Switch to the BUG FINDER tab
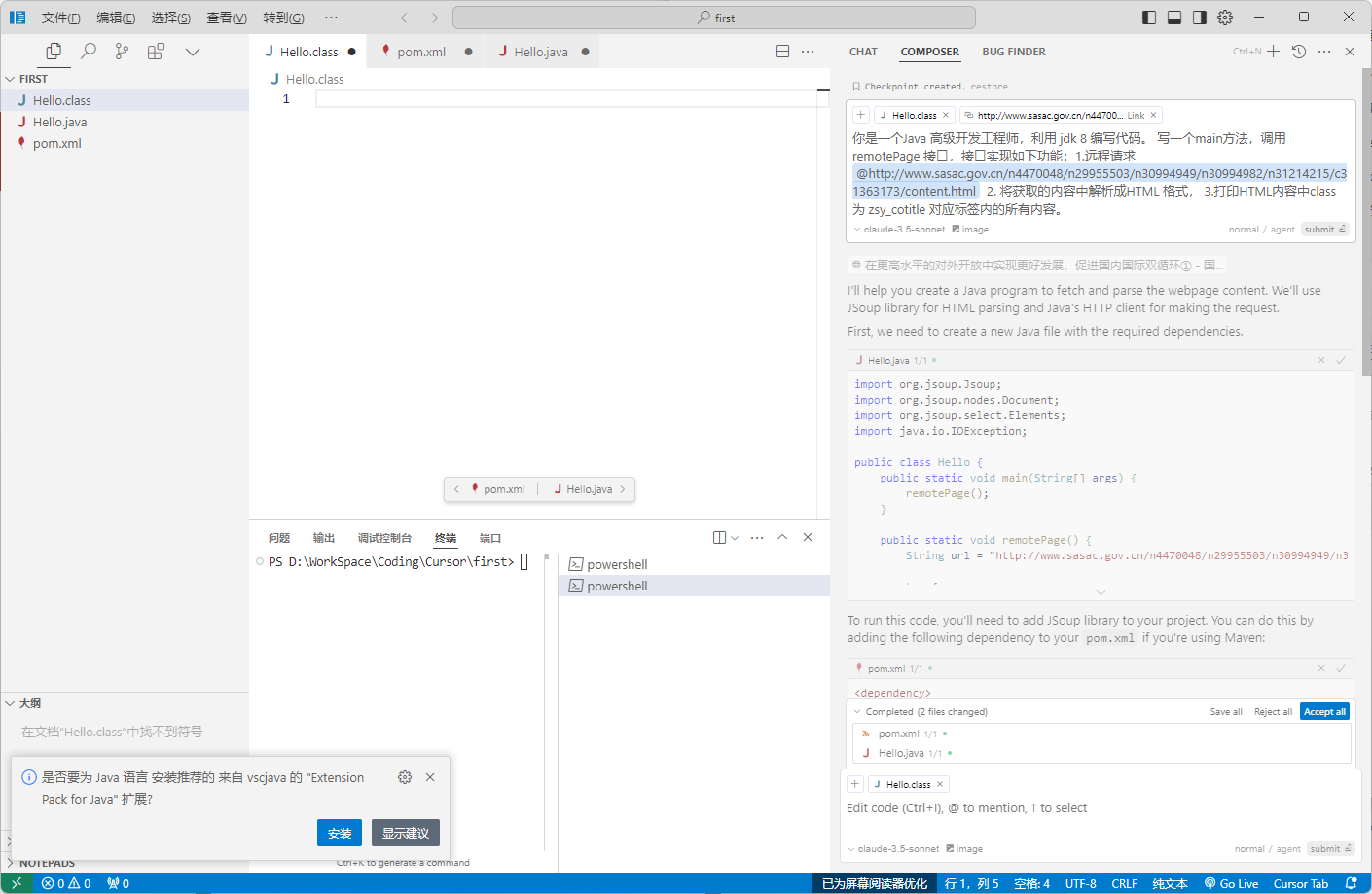Screen dimensions: 1372x894 click(1014, 52)
